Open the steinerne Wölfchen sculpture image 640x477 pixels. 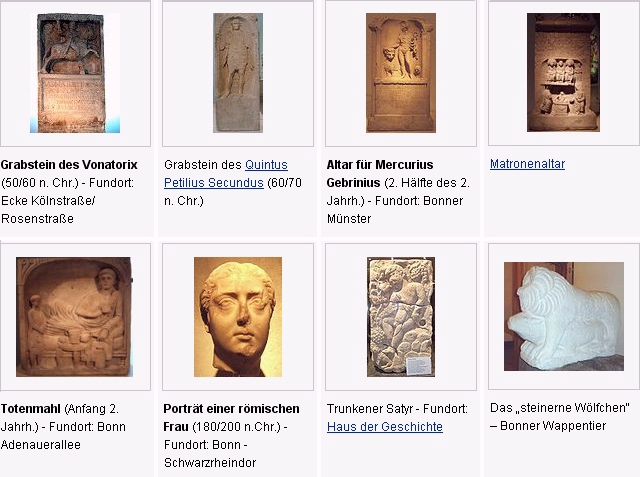click(564, 316)
